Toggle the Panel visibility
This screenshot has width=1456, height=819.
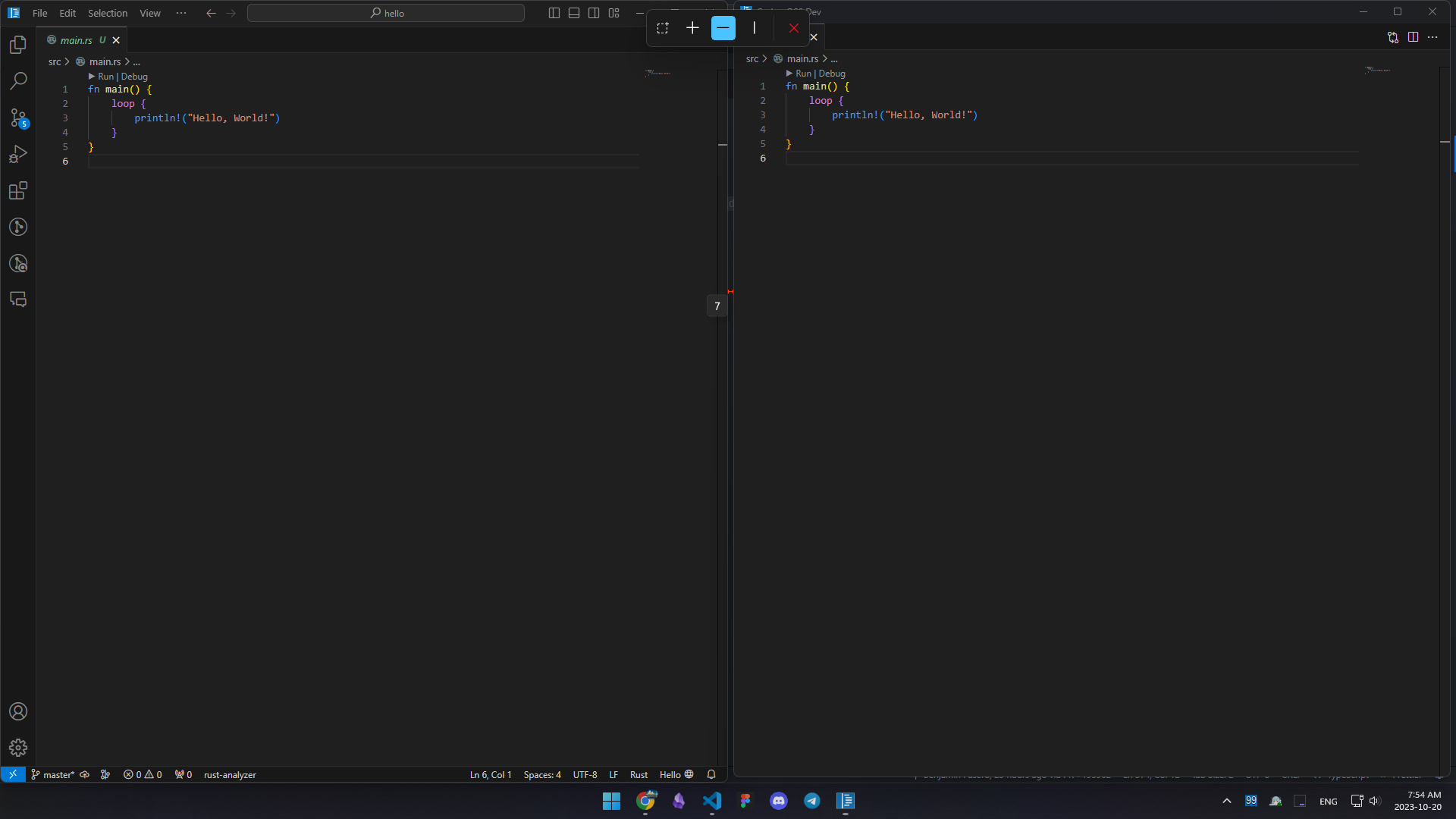tap(573, 13)
